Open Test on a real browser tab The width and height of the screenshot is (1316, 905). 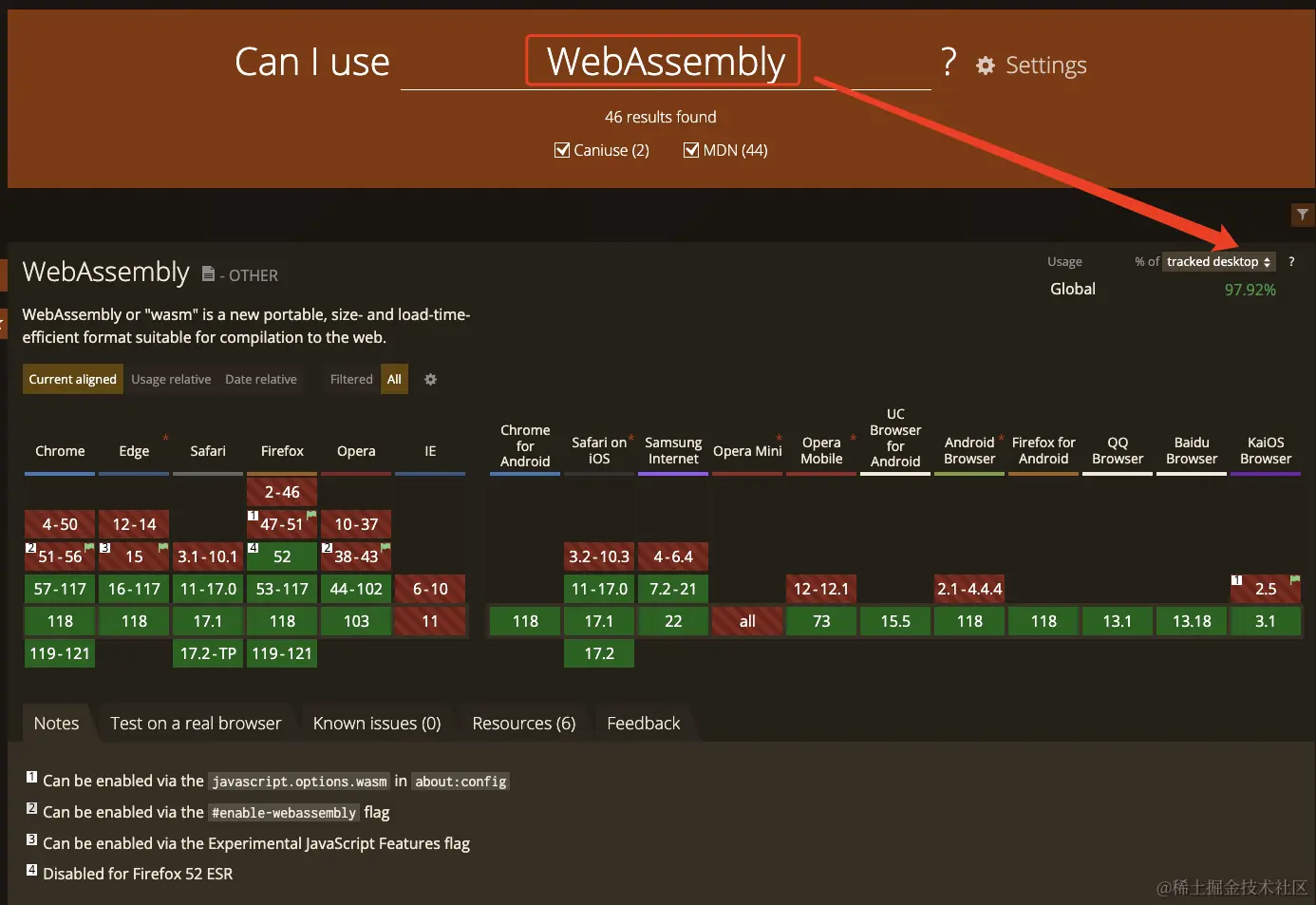click(x=196, y=724)
